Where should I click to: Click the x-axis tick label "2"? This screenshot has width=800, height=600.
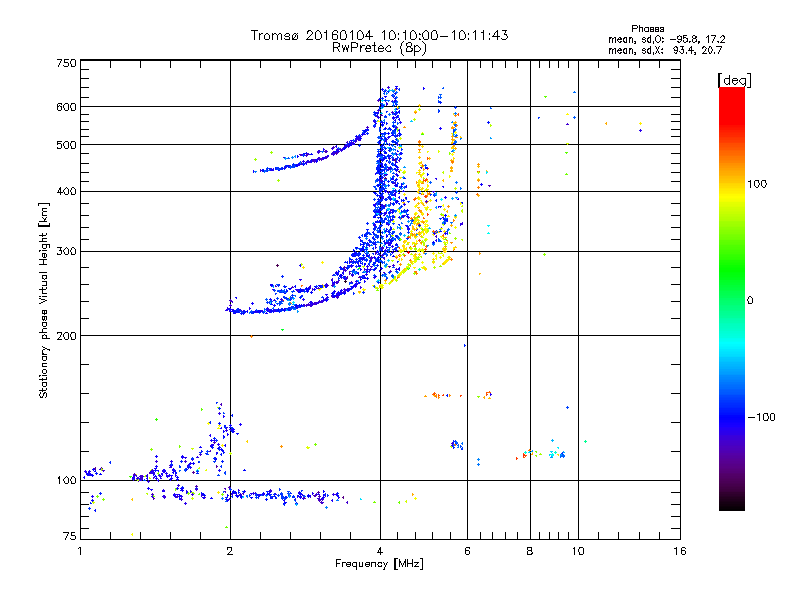(230, 551)
